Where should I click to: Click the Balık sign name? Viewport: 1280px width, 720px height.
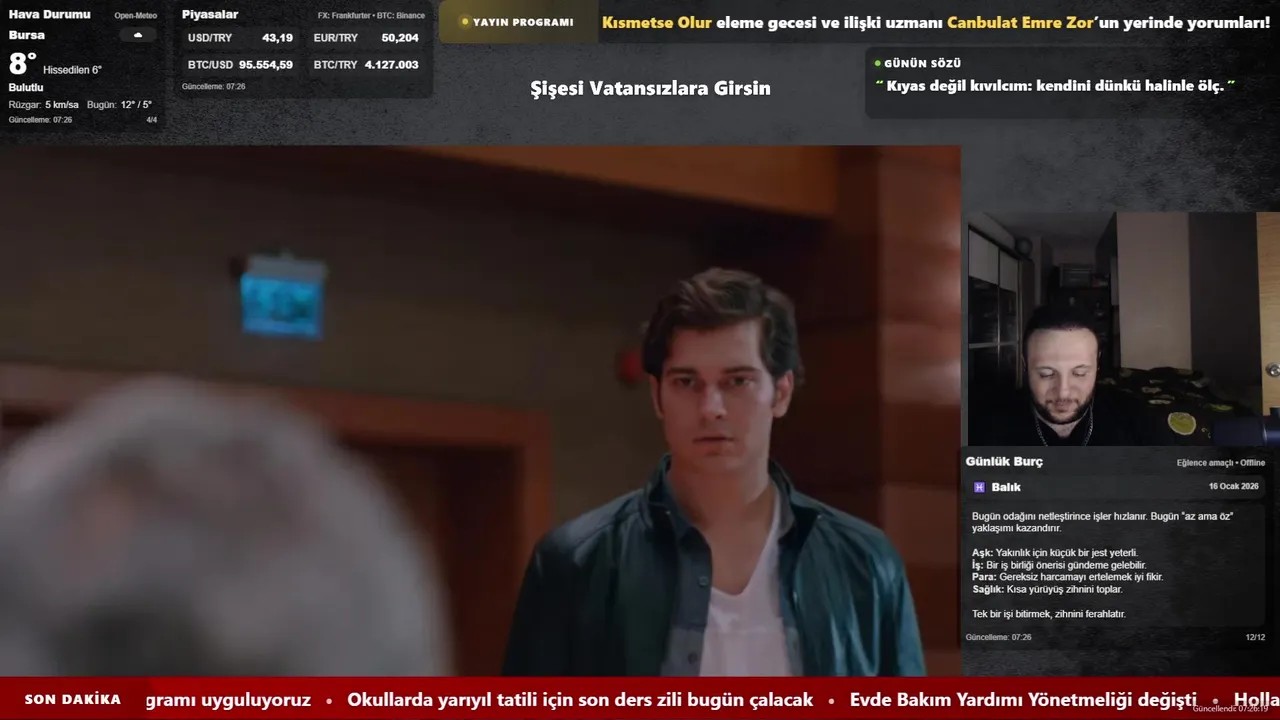coord(1006,487)
